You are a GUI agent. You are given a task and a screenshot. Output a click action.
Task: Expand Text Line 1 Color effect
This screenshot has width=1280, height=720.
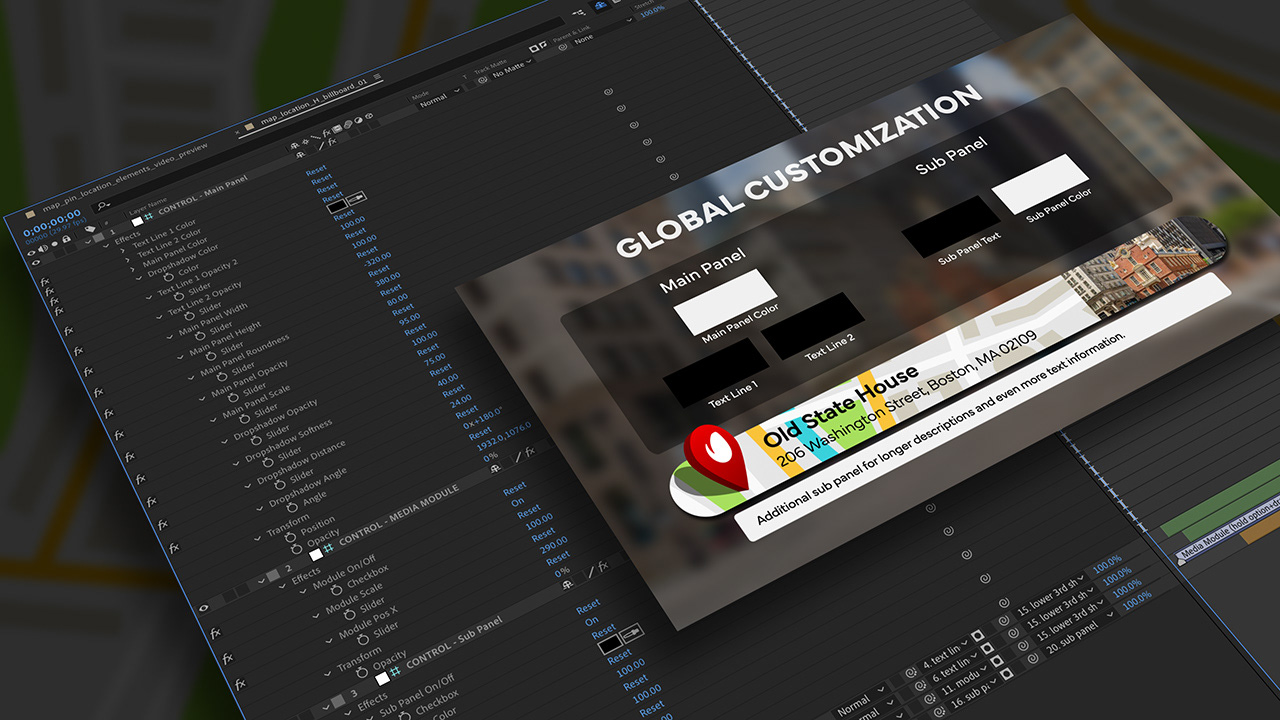point(123,250)
